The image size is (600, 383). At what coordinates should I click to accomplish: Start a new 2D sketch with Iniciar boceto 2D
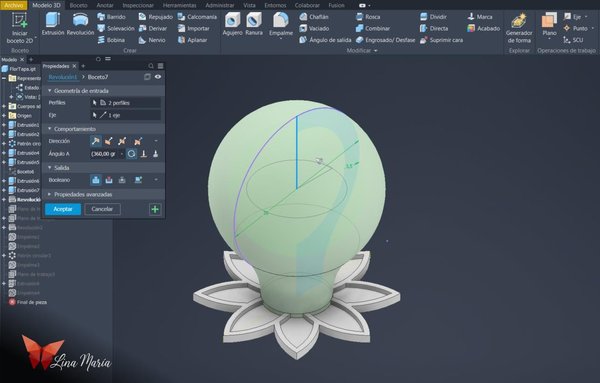pyautogui.click(x=20, y=28)
